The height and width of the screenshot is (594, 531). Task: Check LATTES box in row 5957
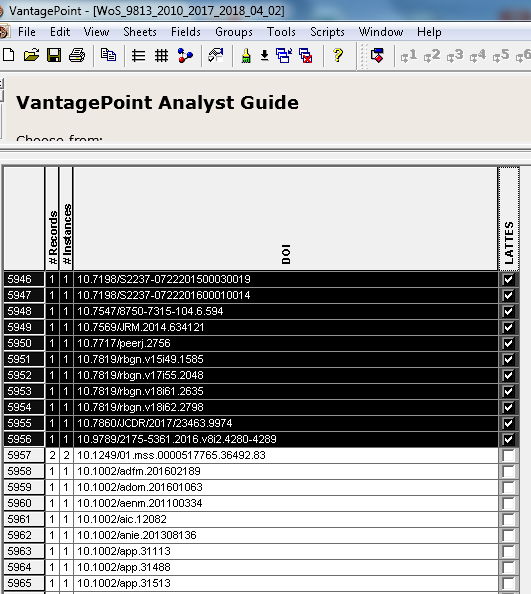click(508, 455)
